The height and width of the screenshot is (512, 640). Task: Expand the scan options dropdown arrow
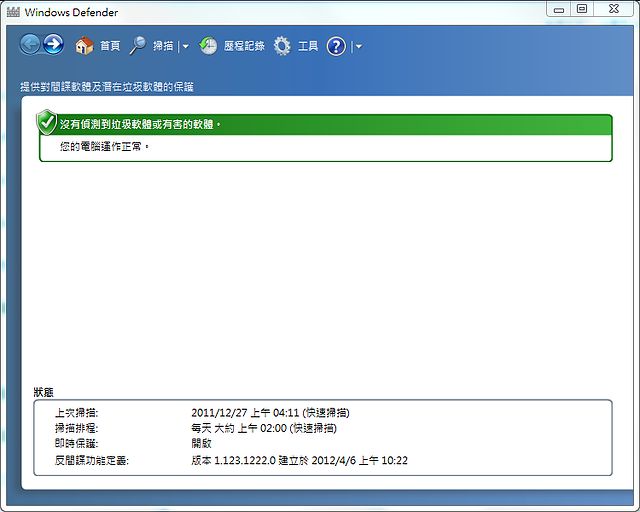186,47
